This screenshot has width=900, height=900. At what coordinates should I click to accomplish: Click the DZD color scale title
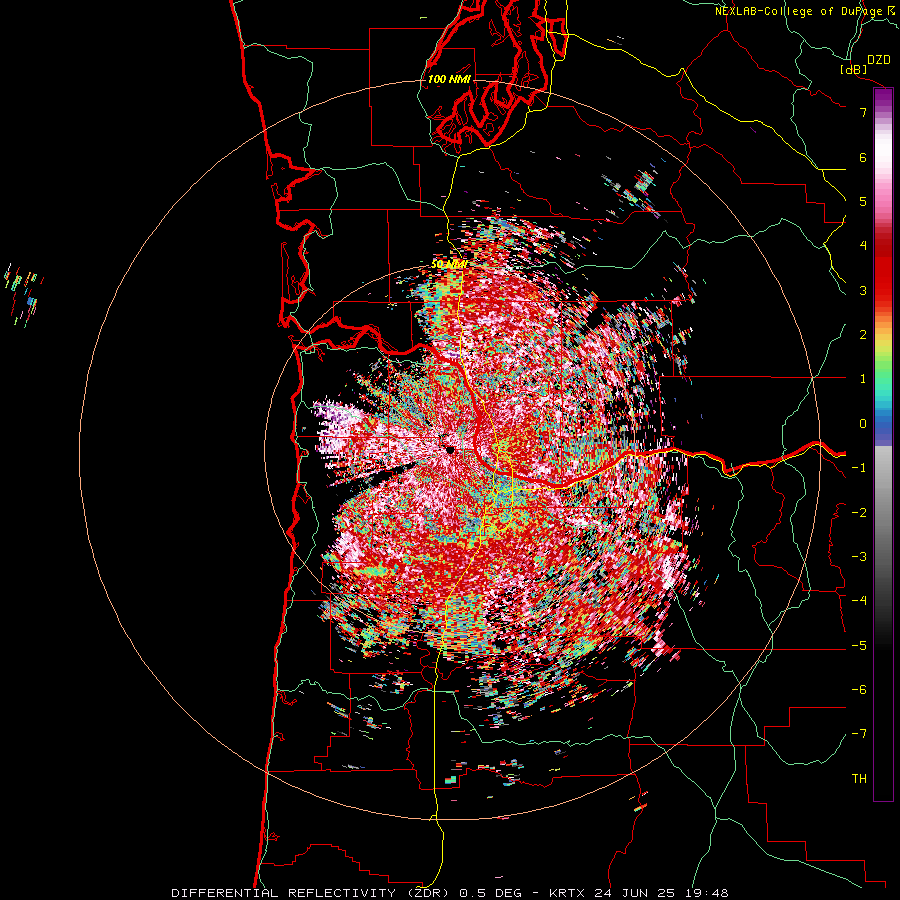[x=879, y=60]
